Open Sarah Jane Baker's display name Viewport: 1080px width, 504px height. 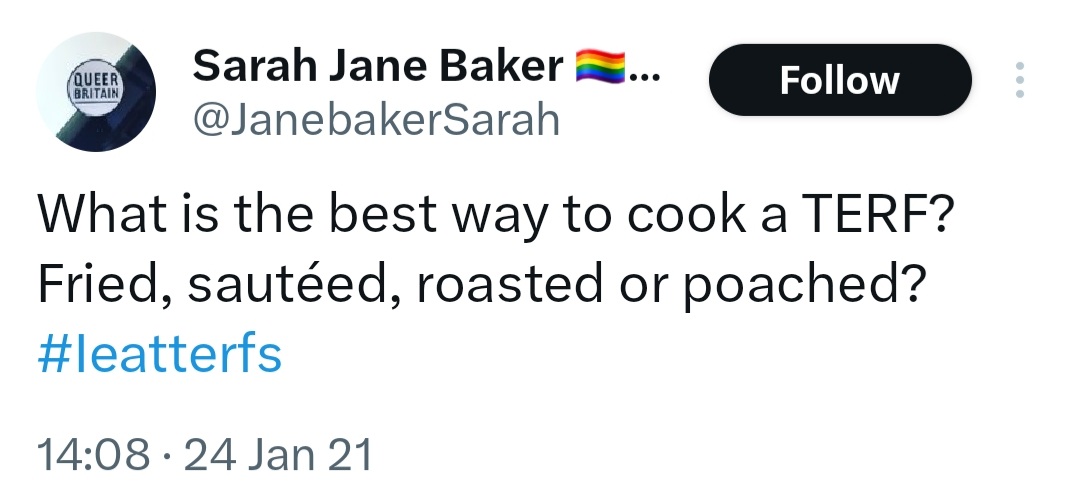pyautogui.click(x=377, y=67)
